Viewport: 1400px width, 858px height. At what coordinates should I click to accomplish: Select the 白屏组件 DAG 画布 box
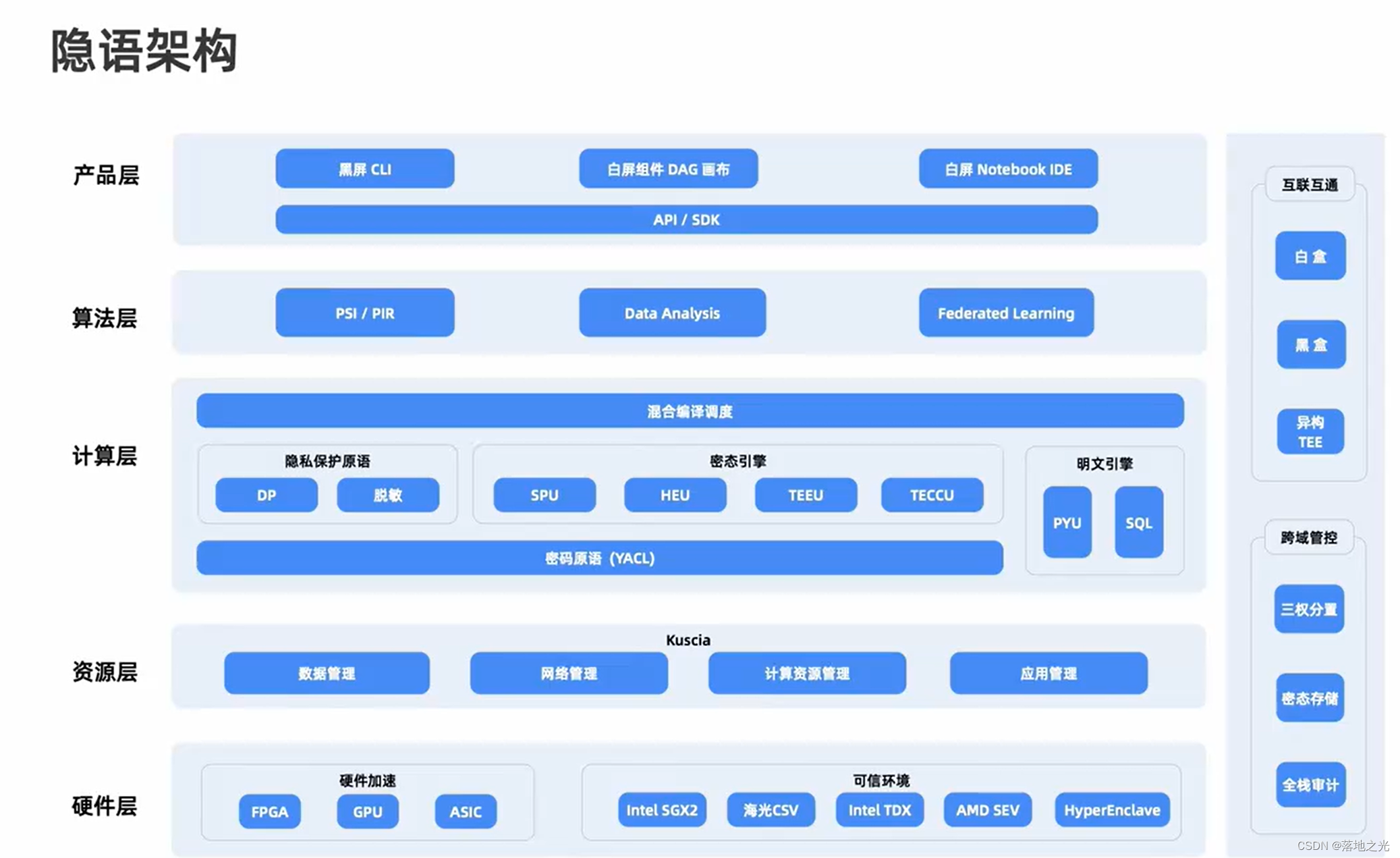pyautogui.click(x=668, y=169)
